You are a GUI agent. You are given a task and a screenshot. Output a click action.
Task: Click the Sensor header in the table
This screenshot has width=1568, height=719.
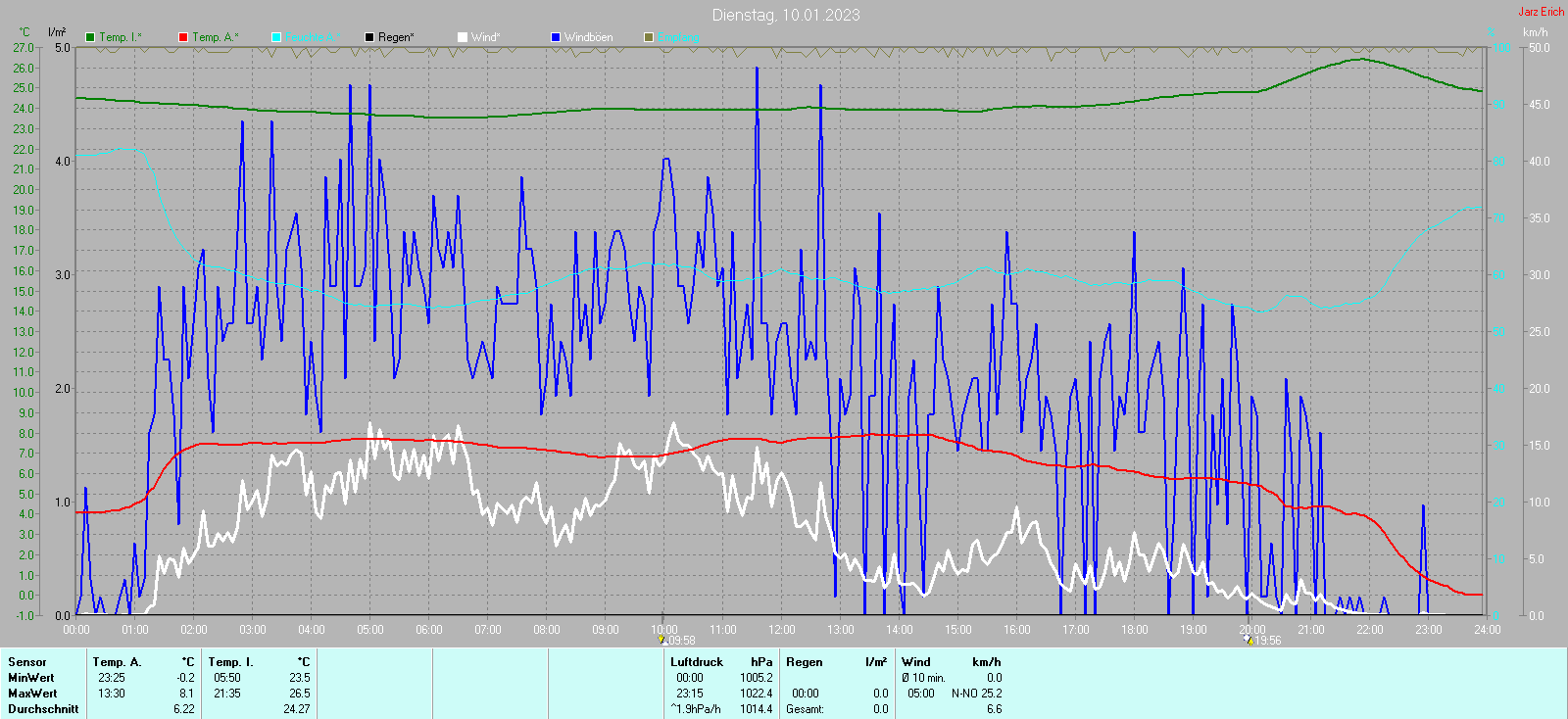coord(27,662)
